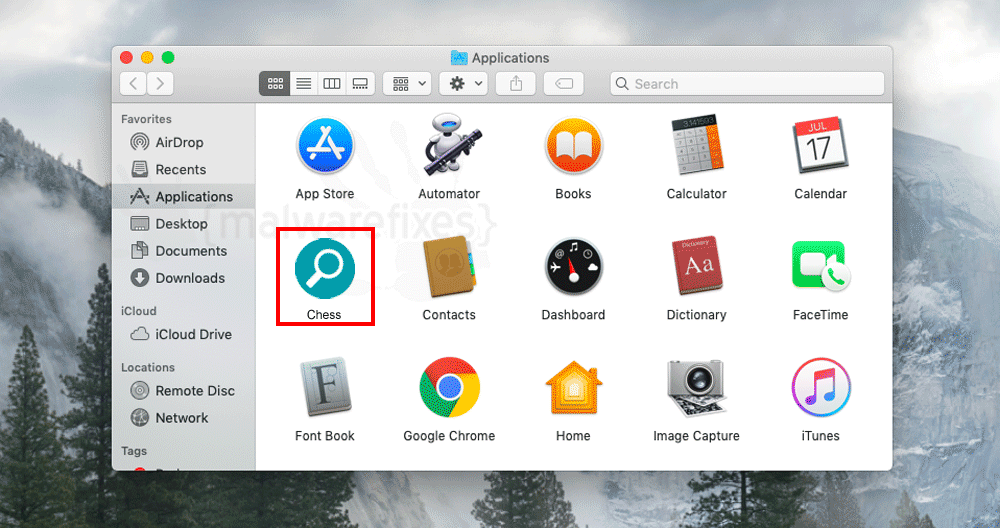This screenshot has height=528, width=1000.
Task: Click the "App Store" label text
Action: click(x=325, y=194)
